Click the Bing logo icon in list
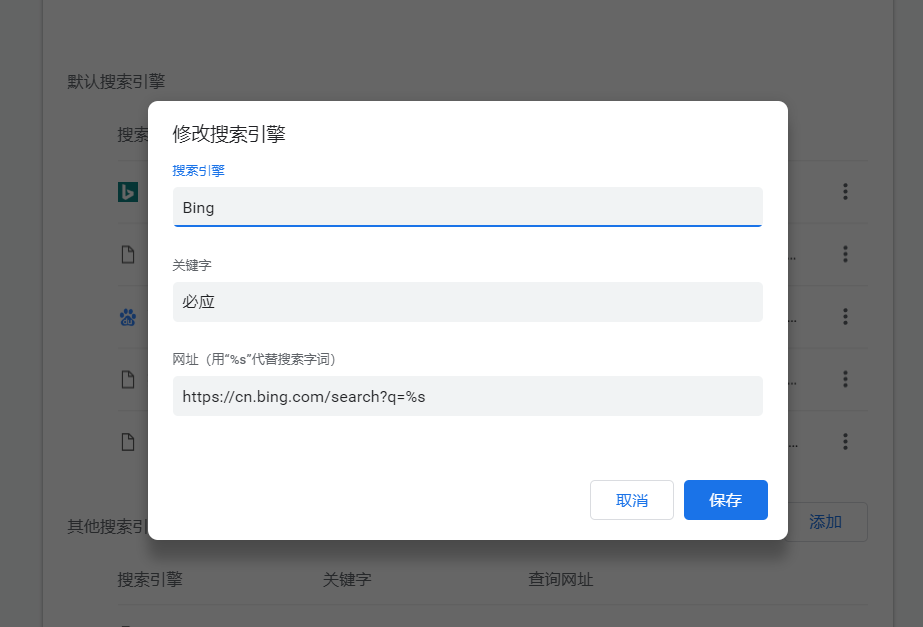 (x=128, y=192)
